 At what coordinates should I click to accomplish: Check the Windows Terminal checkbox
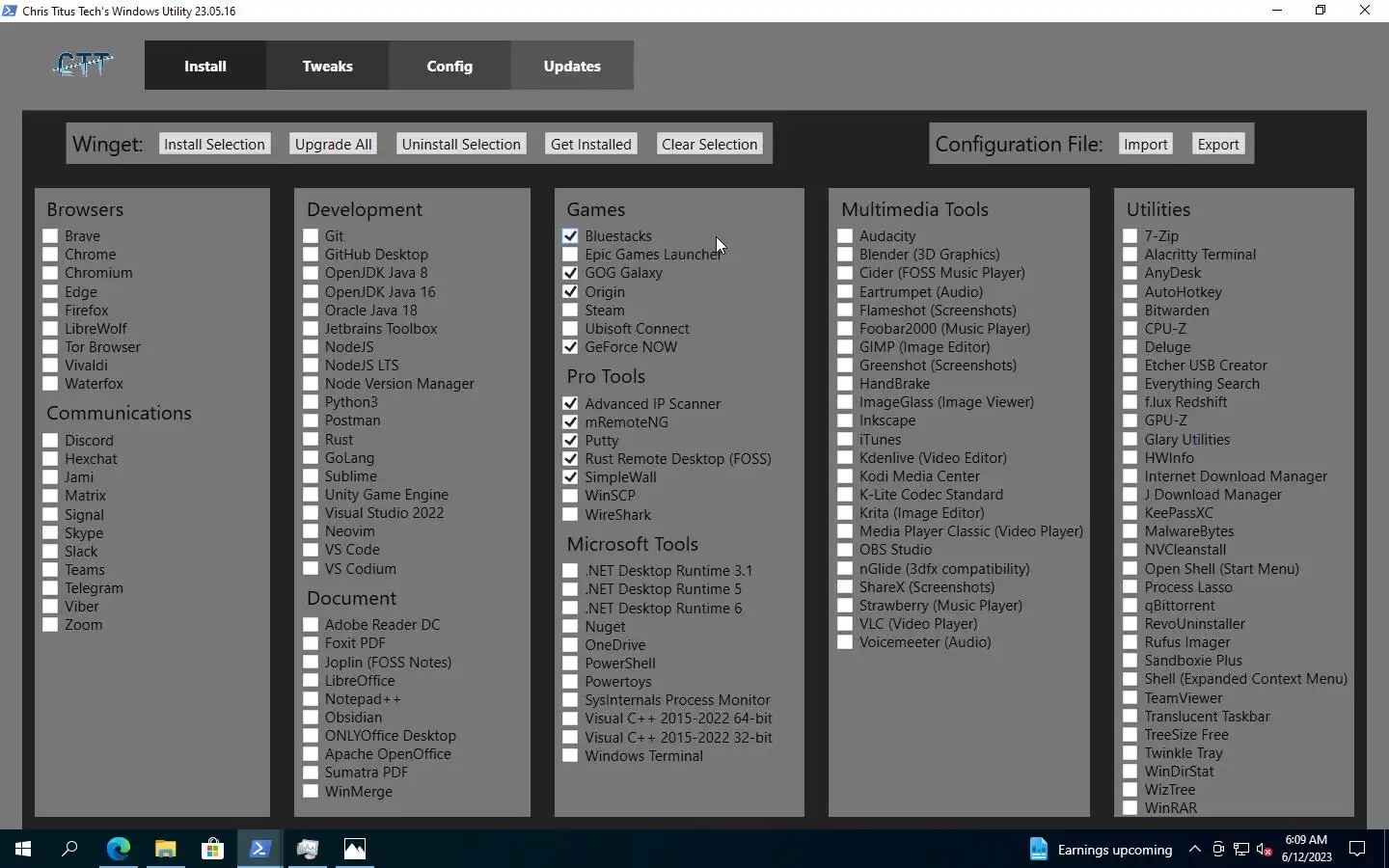[x=570, y=756]
